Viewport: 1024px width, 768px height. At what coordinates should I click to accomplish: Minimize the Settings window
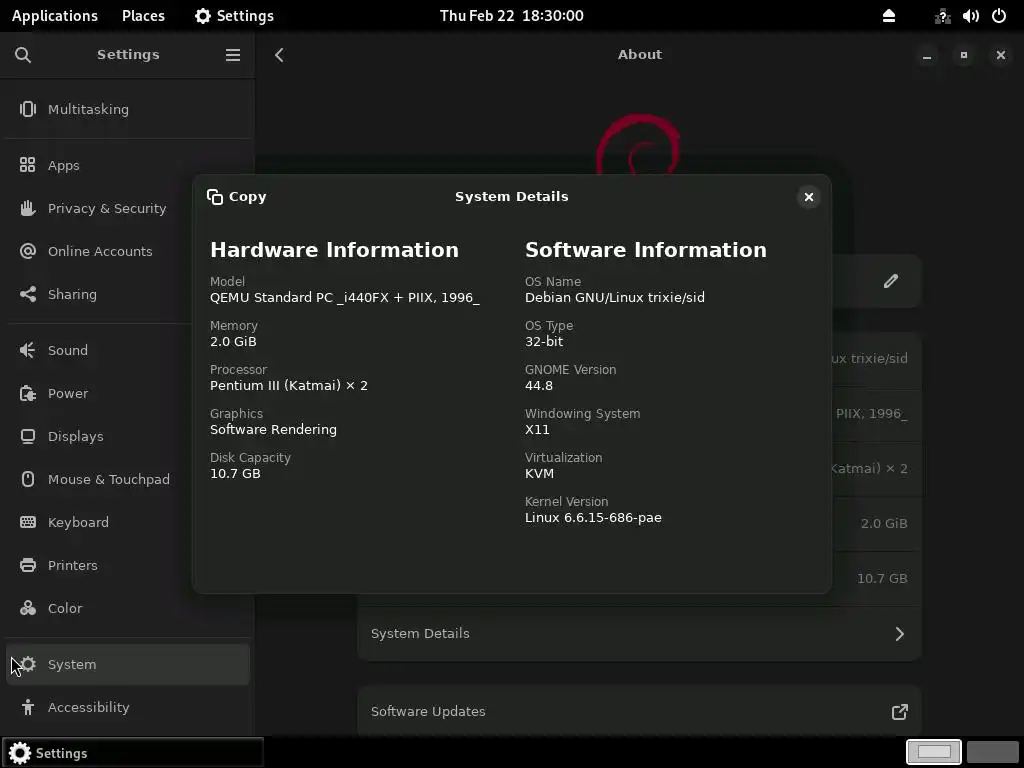(927, 56)
